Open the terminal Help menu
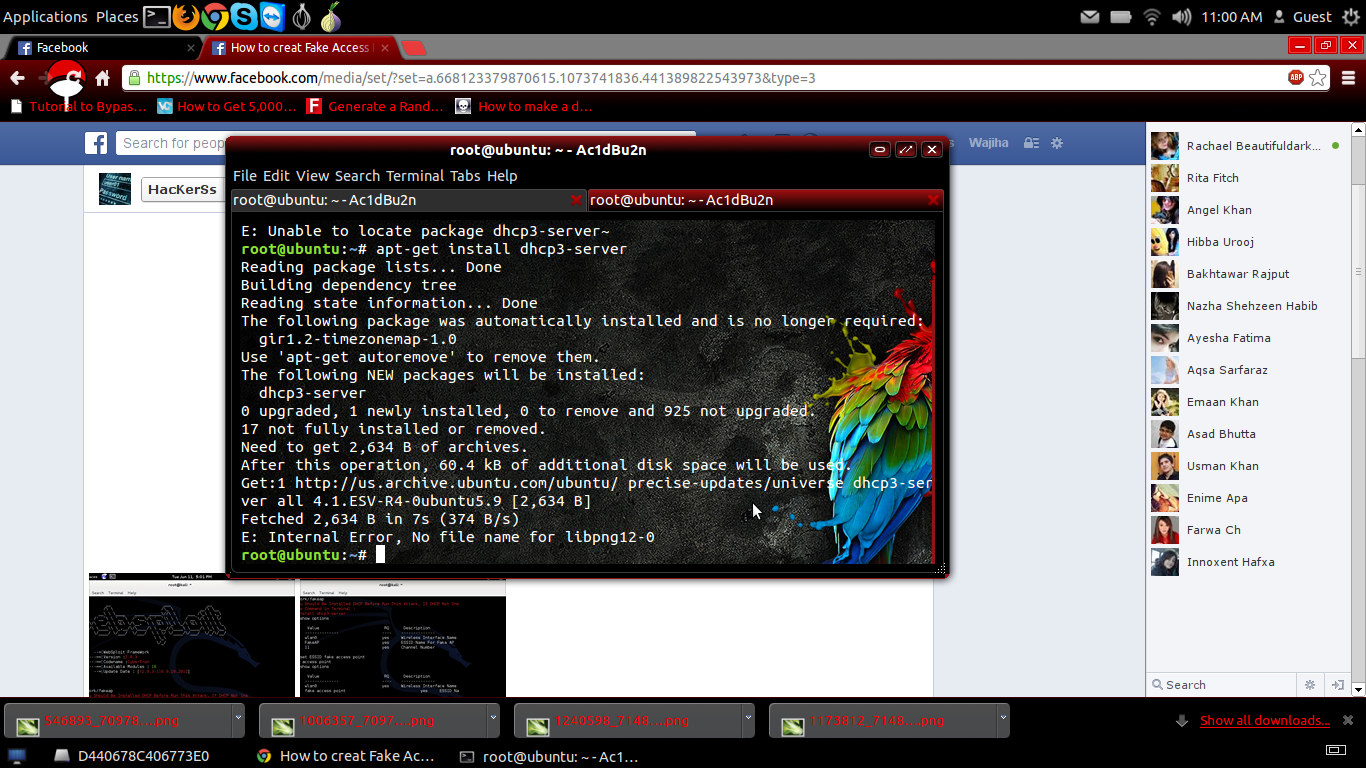This screenshot has width=1366, height=768. point(502,176)
